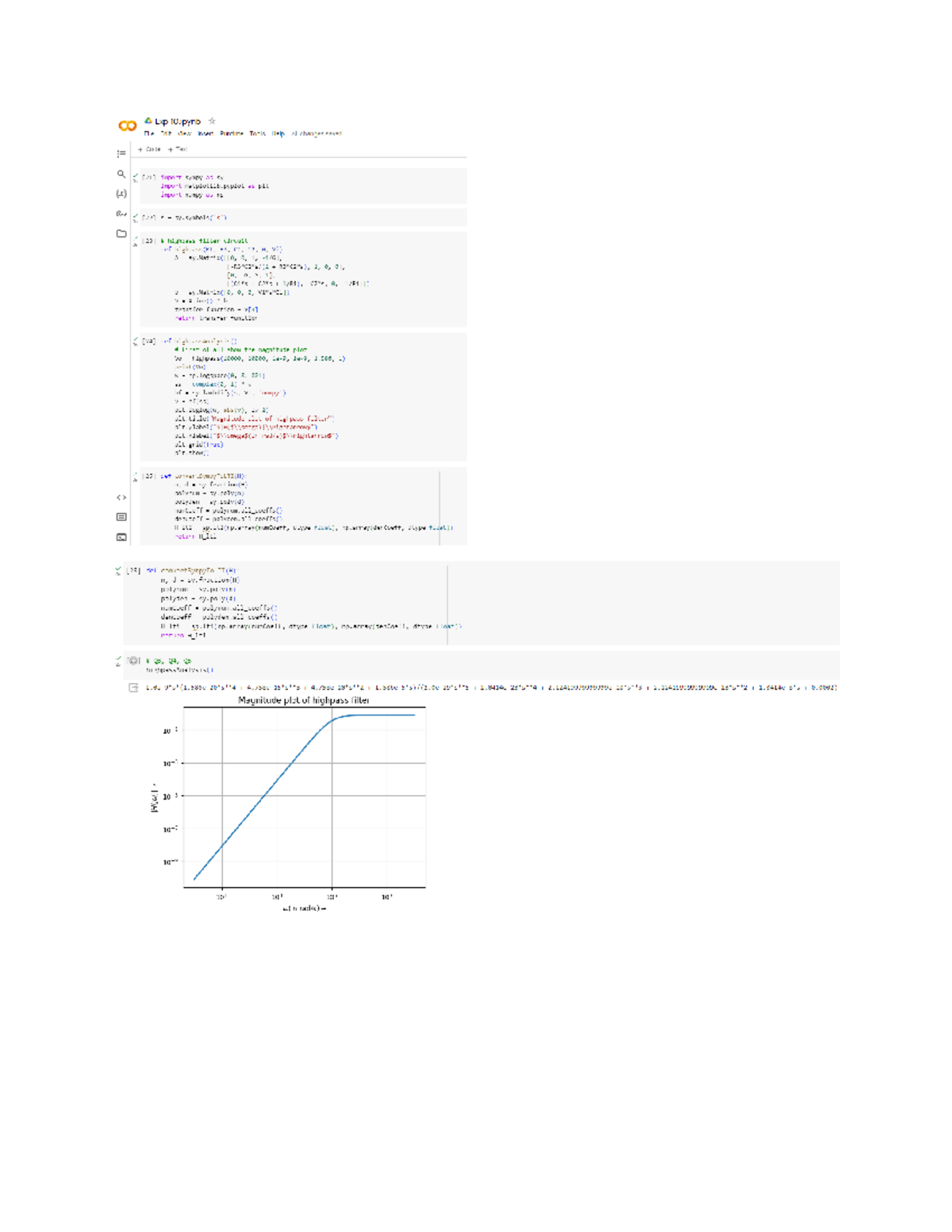Click the run indicator of the magnitude plot cell
Screen dimensions: 952x1232
pos(136,341)
